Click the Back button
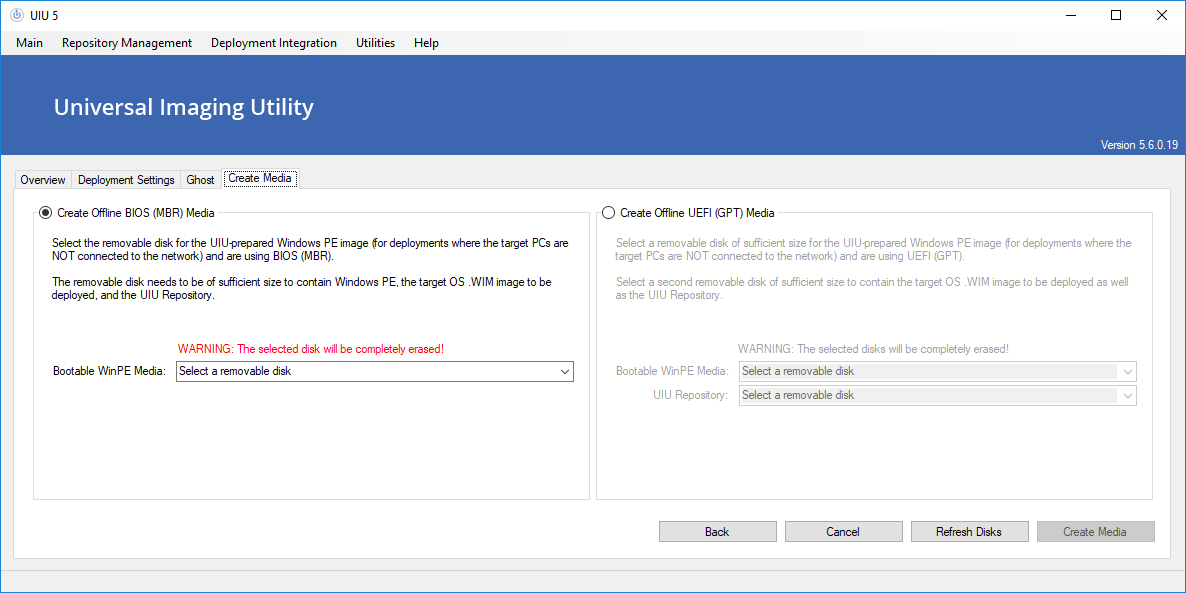 [x=718, y=532]
